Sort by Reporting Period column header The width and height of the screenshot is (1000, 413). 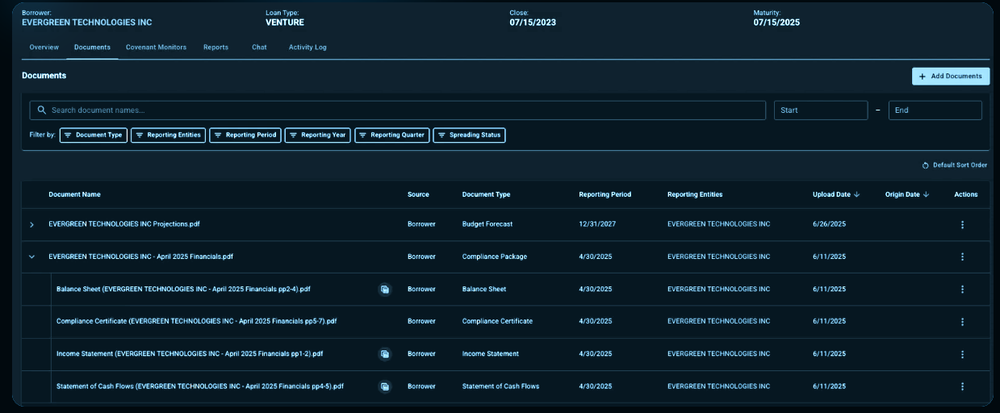pos(605,194)
